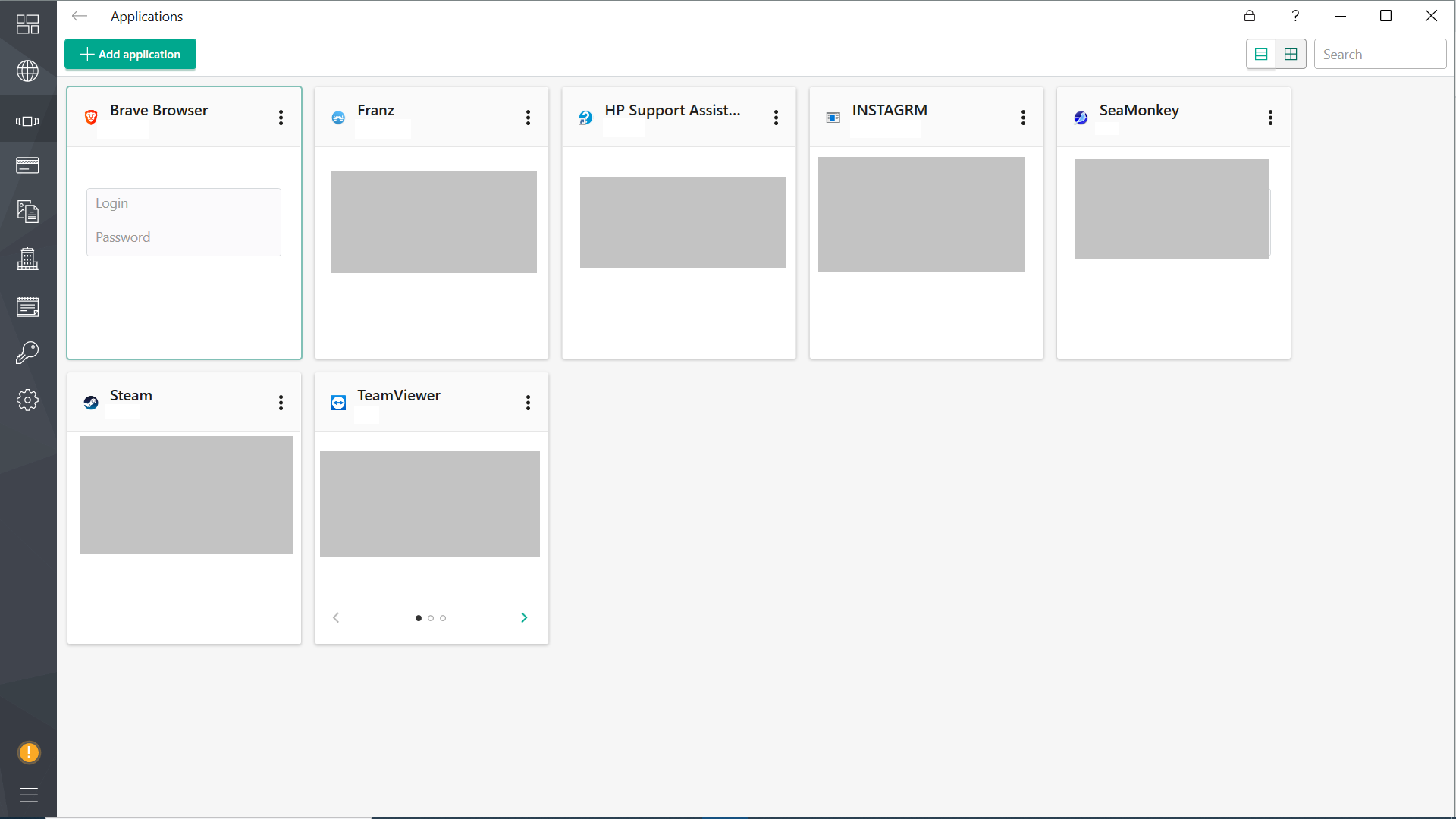The image size is (1456, 819).
Task: Open Franz card three-dot menu
Action: click(528, 118)
